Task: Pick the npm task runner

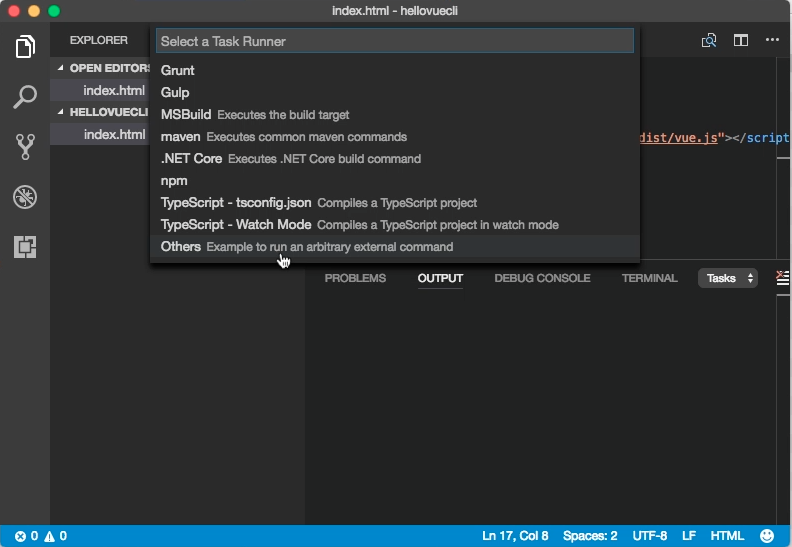Action: point(395,181)
